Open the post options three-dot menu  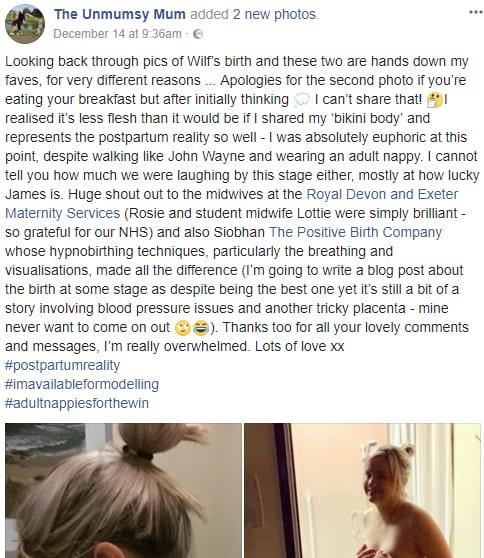475,12
